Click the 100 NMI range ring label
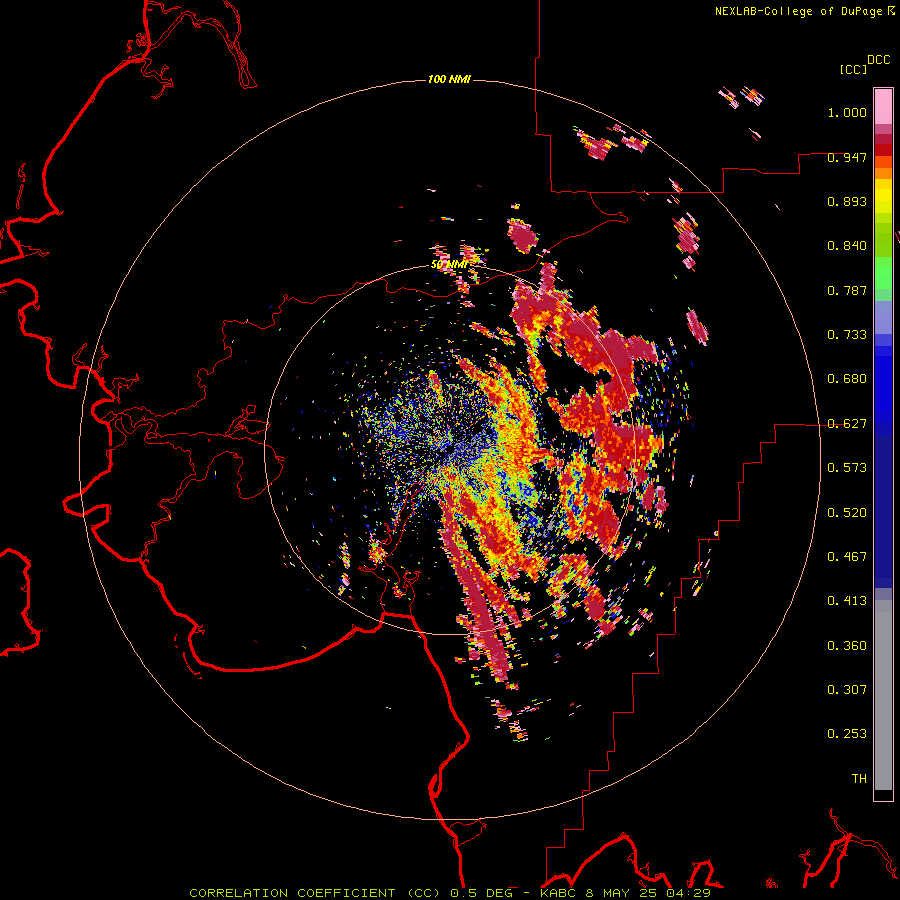 [x=449, y=79]
